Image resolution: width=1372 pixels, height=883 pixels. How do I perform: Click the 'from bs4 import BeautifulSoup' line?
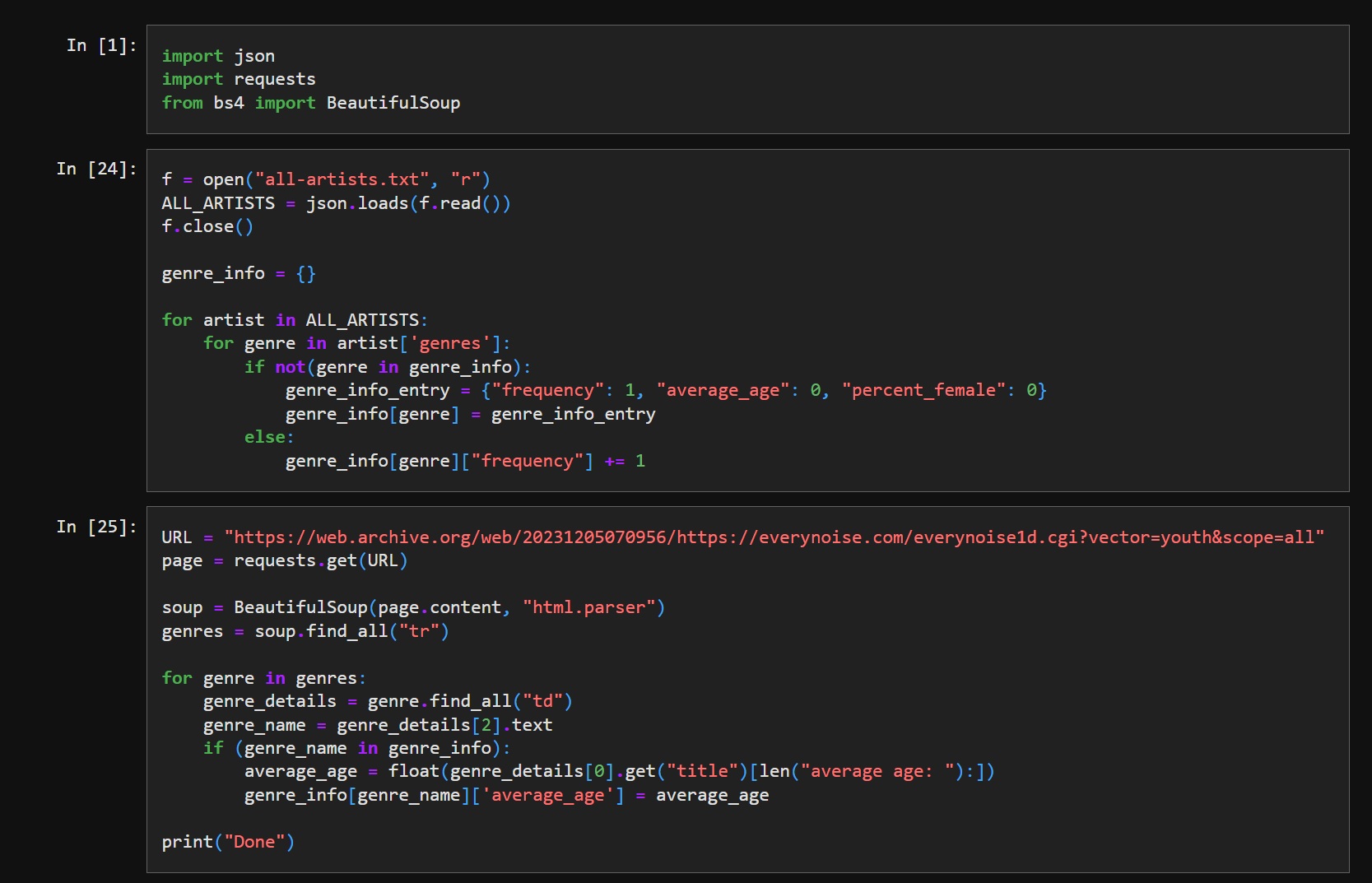311,103
